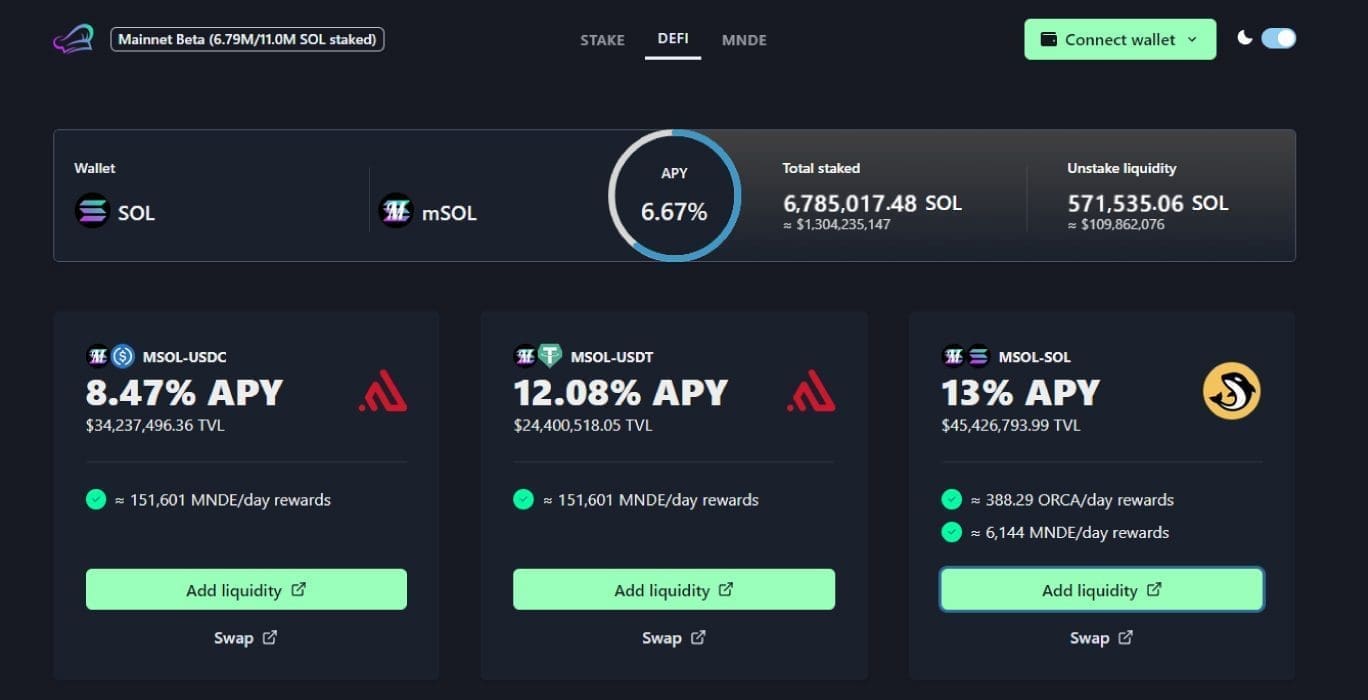Click the ≈ $109,862,076 amount

coord(1116,225)
